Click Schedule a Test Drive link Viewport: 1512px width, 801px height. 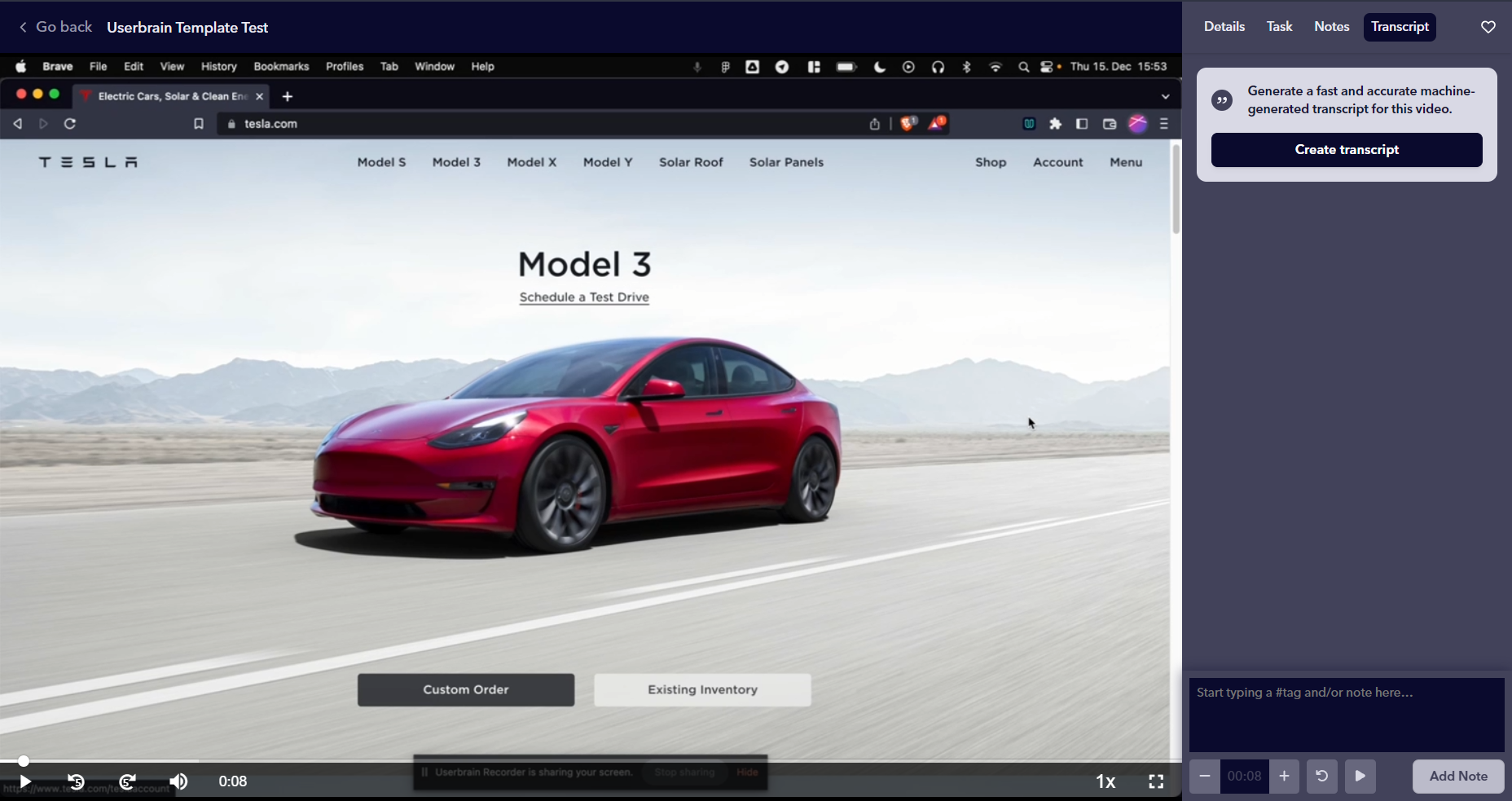click(584, 297)
